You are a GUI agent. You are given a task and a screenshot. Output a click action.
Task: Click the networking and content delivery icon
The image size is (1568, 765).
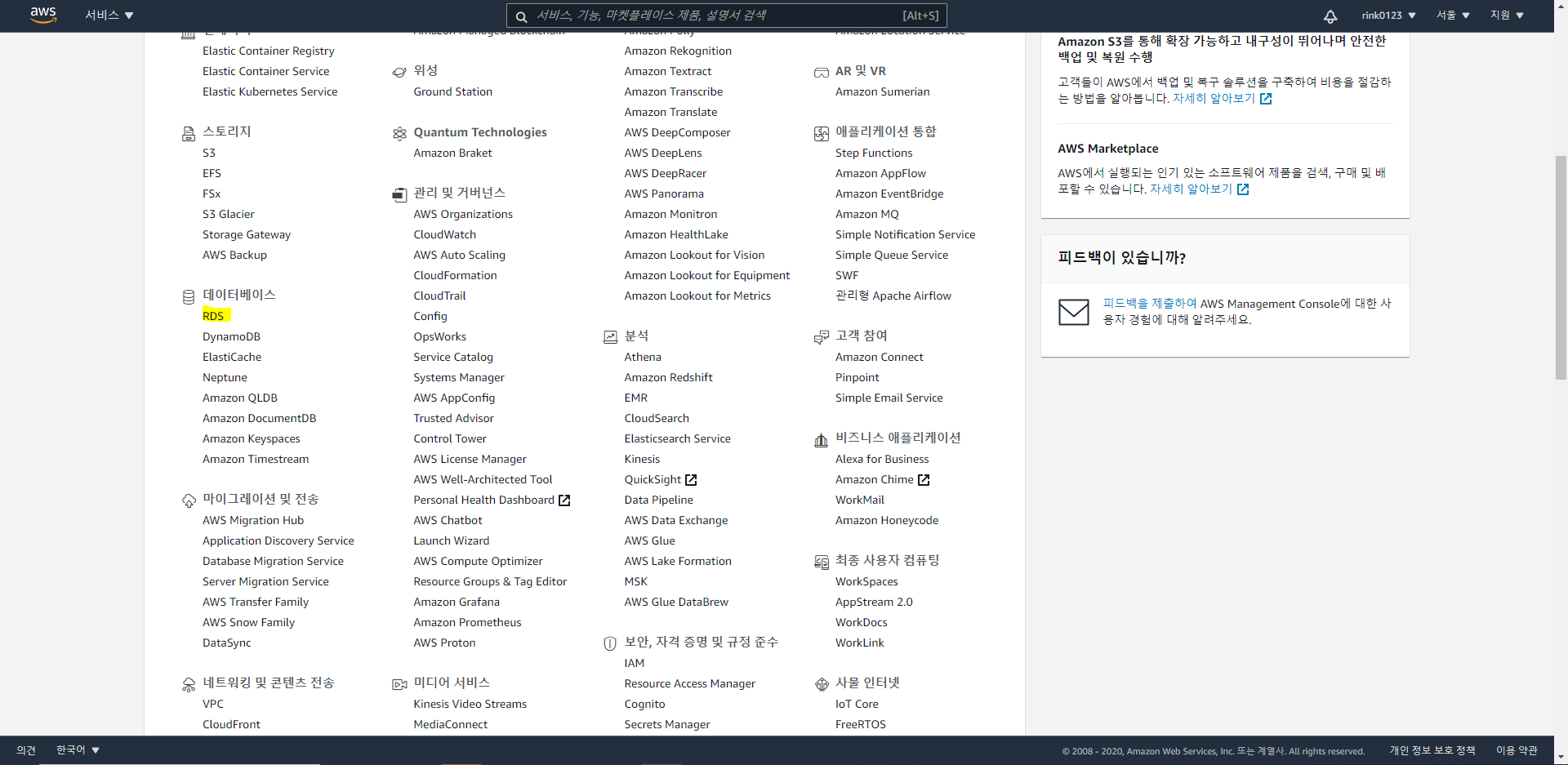pos(189,684)
